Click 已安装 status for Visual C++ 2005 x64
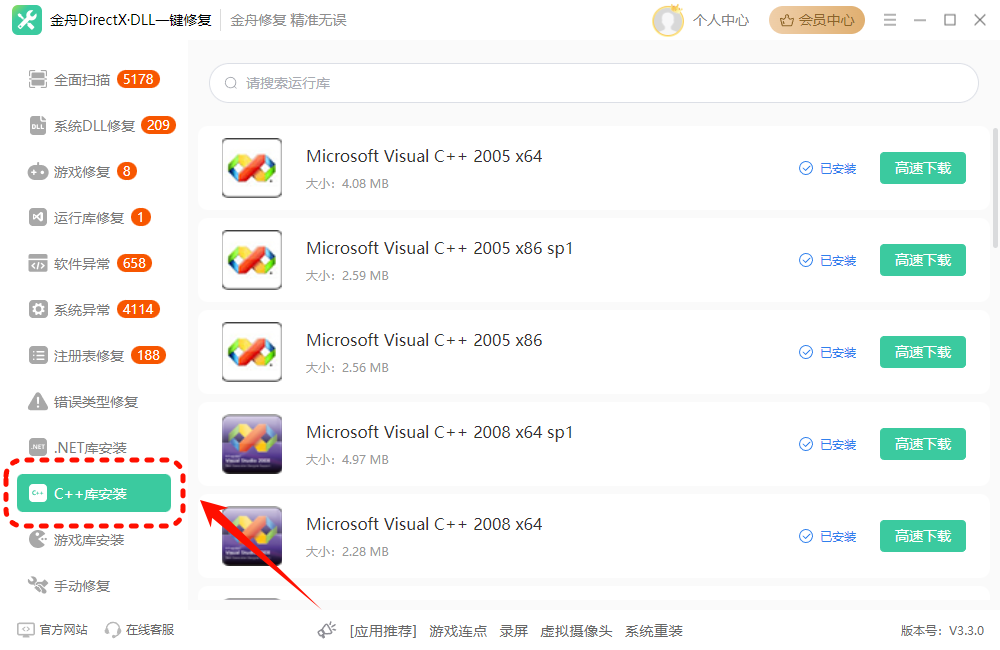The image size is (1000, 650). 827,168
